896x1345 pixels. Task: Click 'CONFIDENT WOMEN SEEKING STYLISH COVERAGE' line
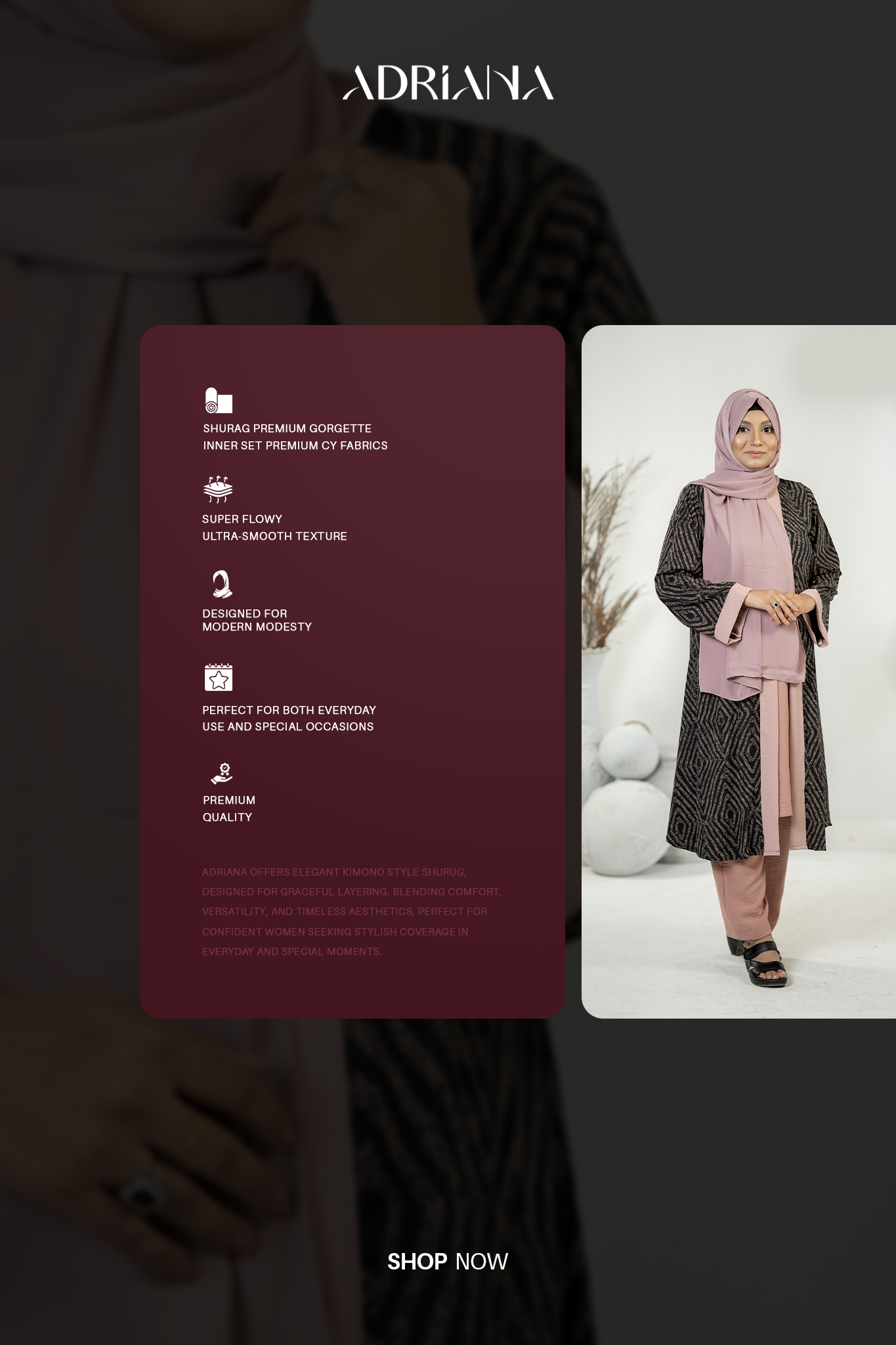335,932
